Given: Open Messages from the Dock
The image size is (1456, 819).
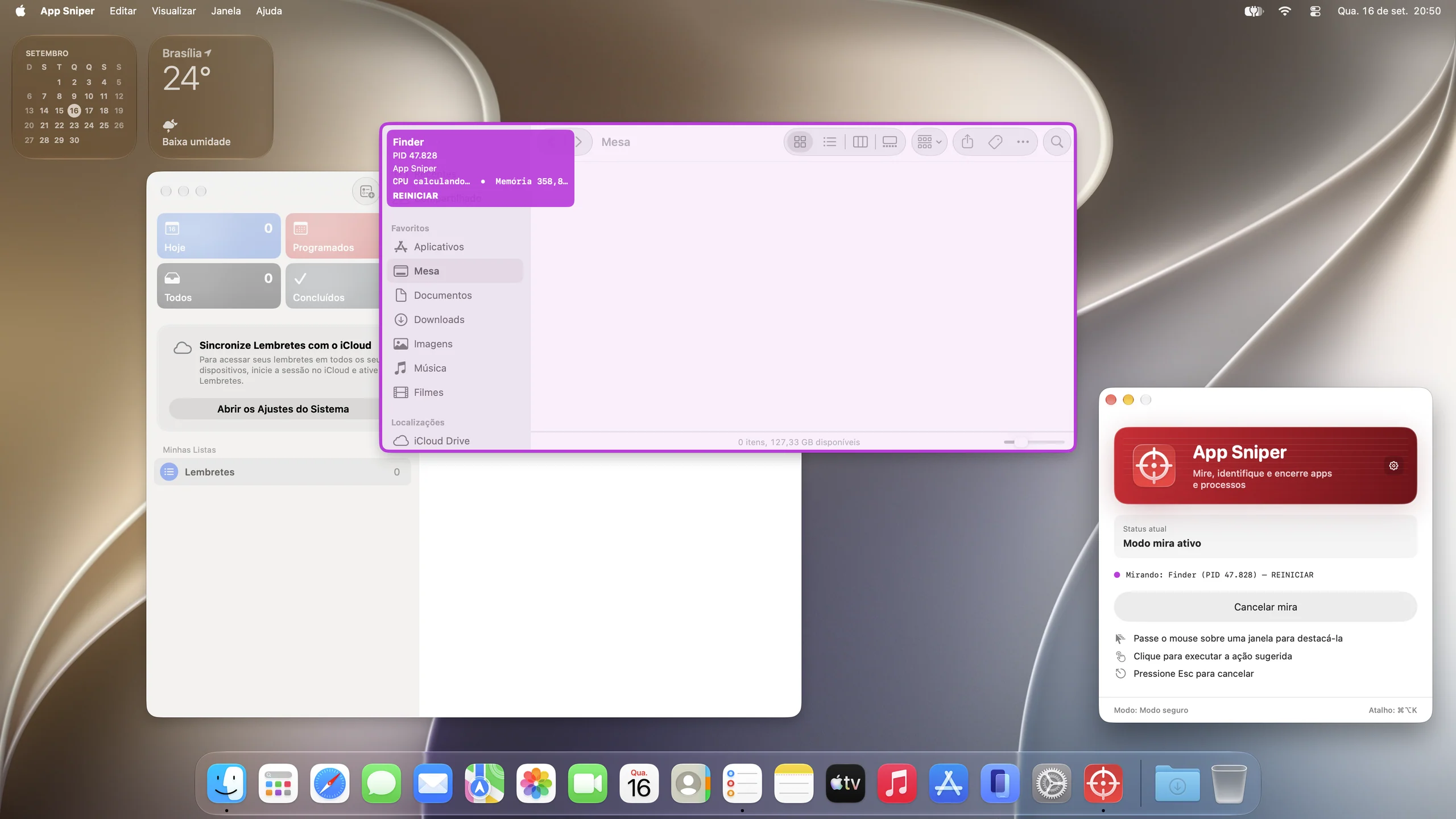Looking at the screenshot, I should pyautogui.click(x=382, y=783).
